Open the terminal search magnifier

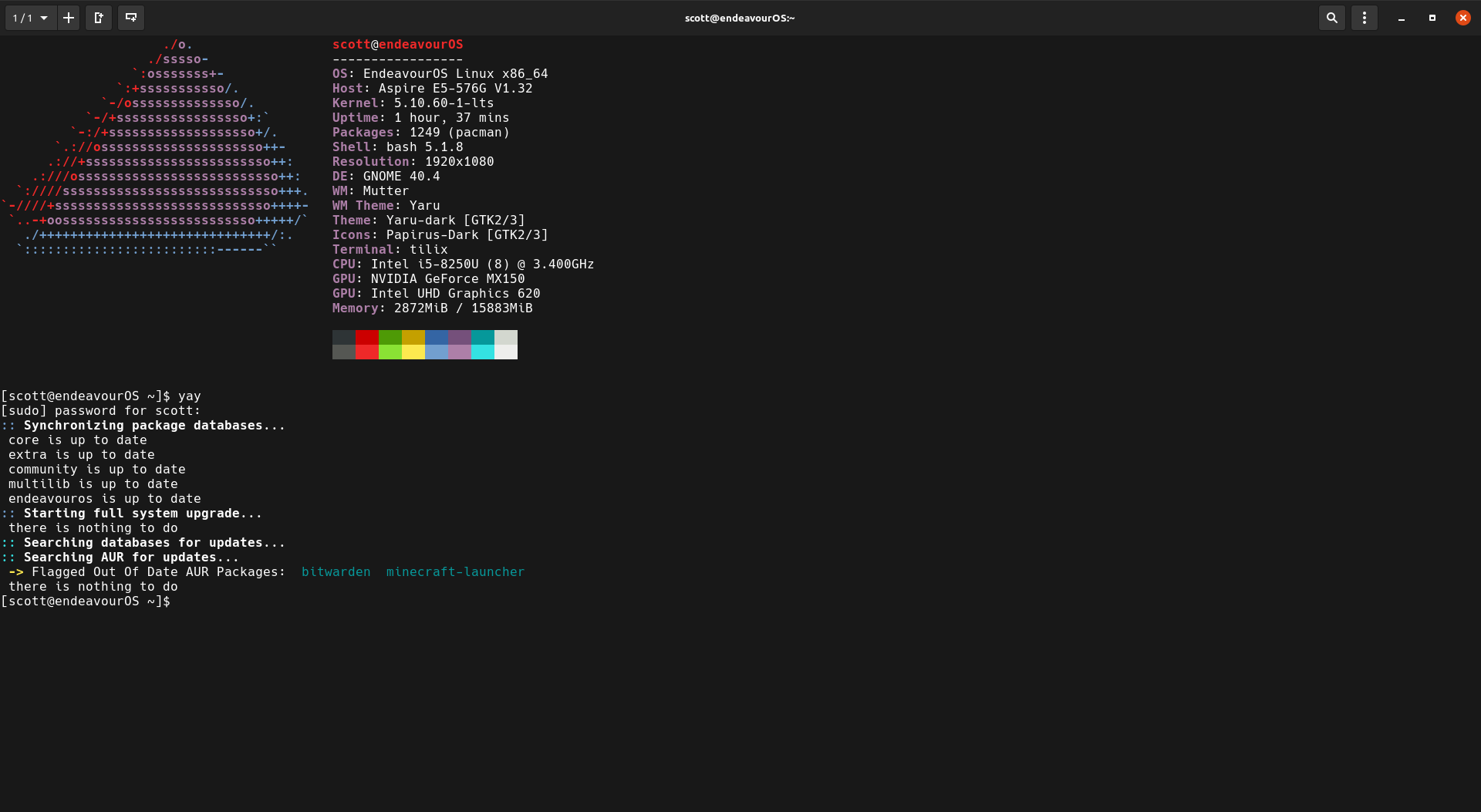click(x=1332, y=18)
